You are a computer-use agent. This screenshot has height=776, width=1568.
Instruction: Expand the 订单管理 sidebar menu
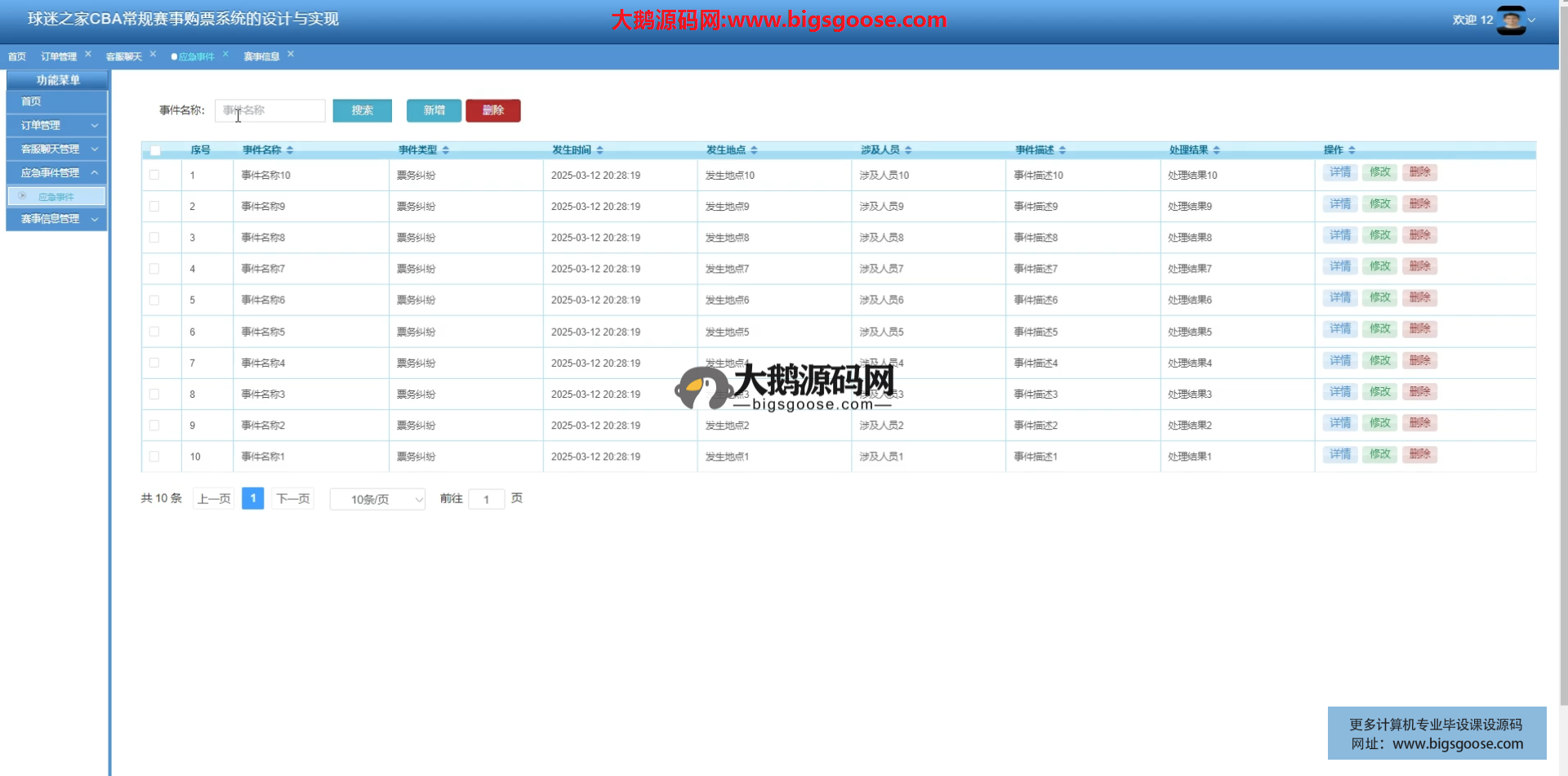(56, 126)
